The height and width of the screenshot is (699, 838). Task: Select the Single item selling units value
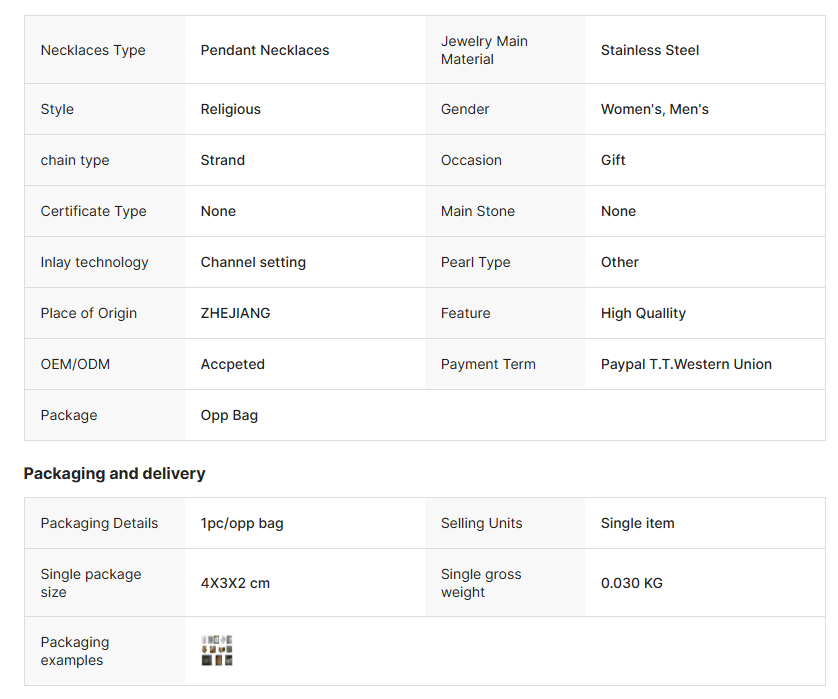pos(638,523)
